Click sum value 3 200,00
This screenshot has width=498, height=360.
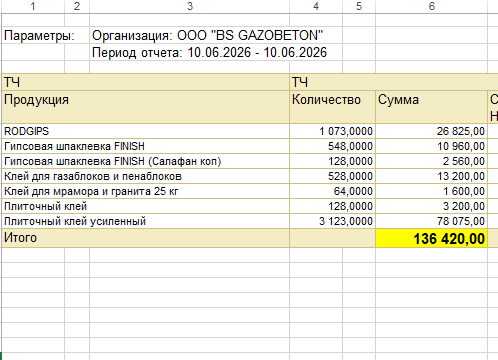432,206
